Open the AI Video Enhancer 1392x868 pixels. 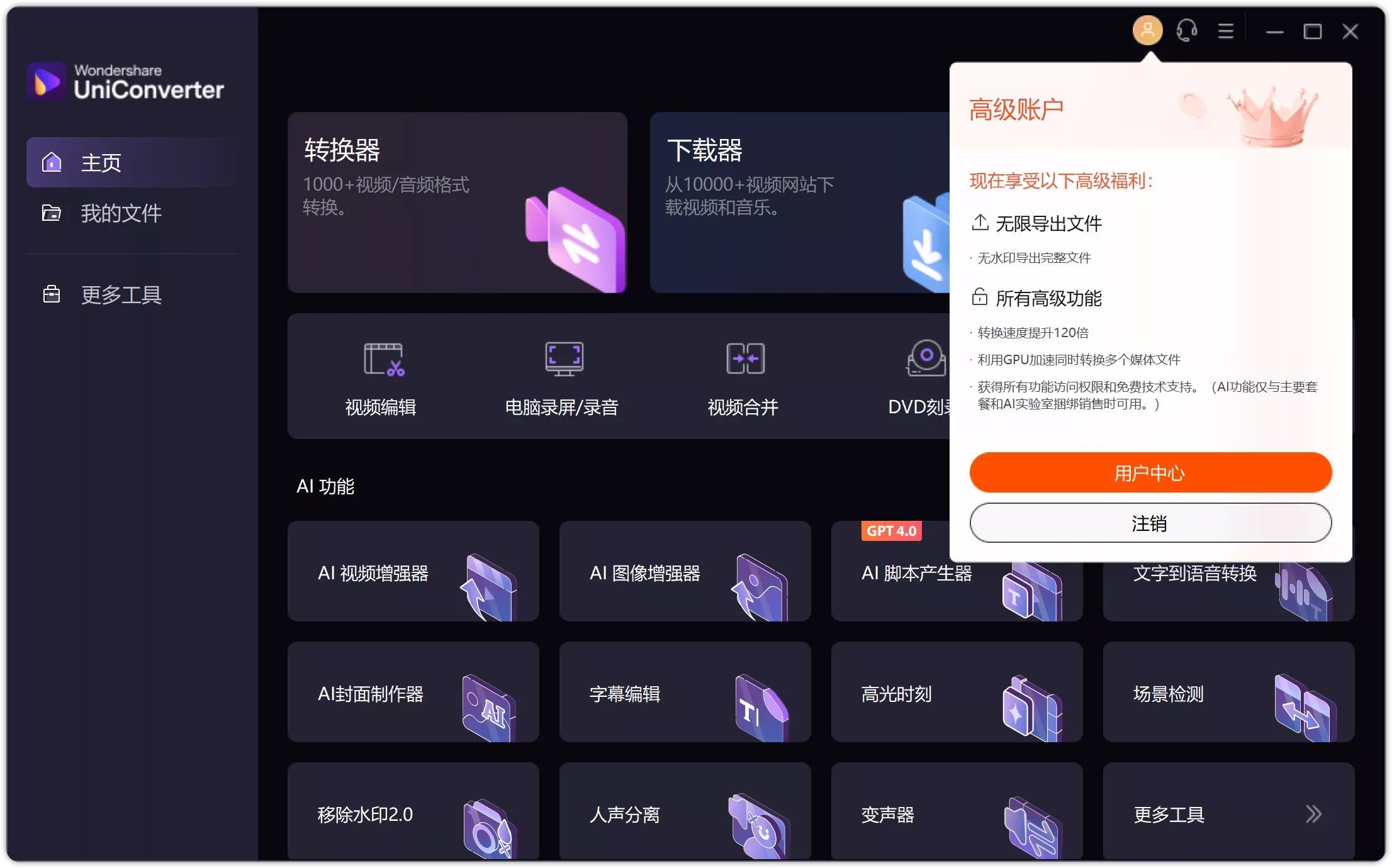(x=412, y=571)
